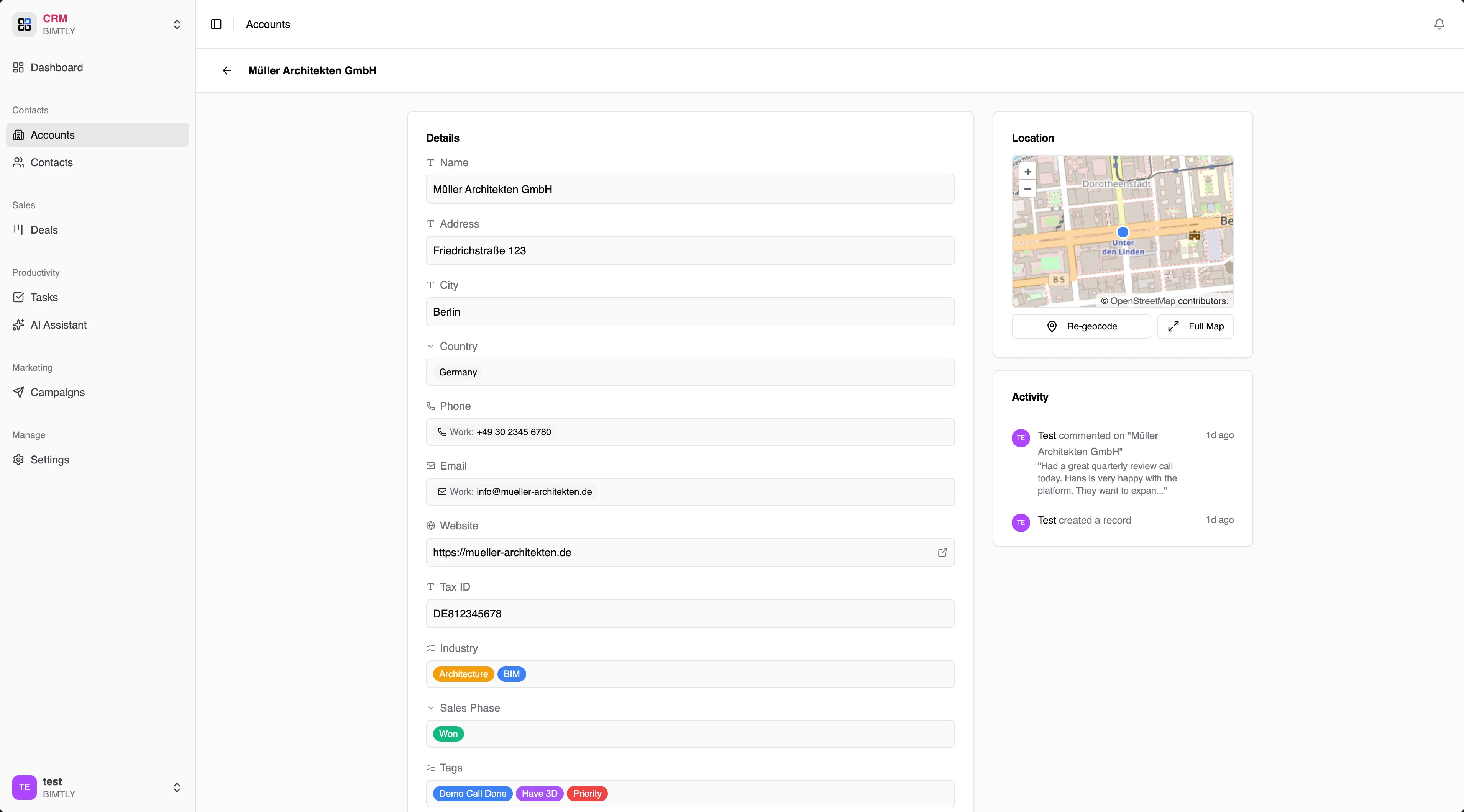Select Contacts in the sidebar
Viewport: 1464px width, 812px height.
click(x=51, y=163)
